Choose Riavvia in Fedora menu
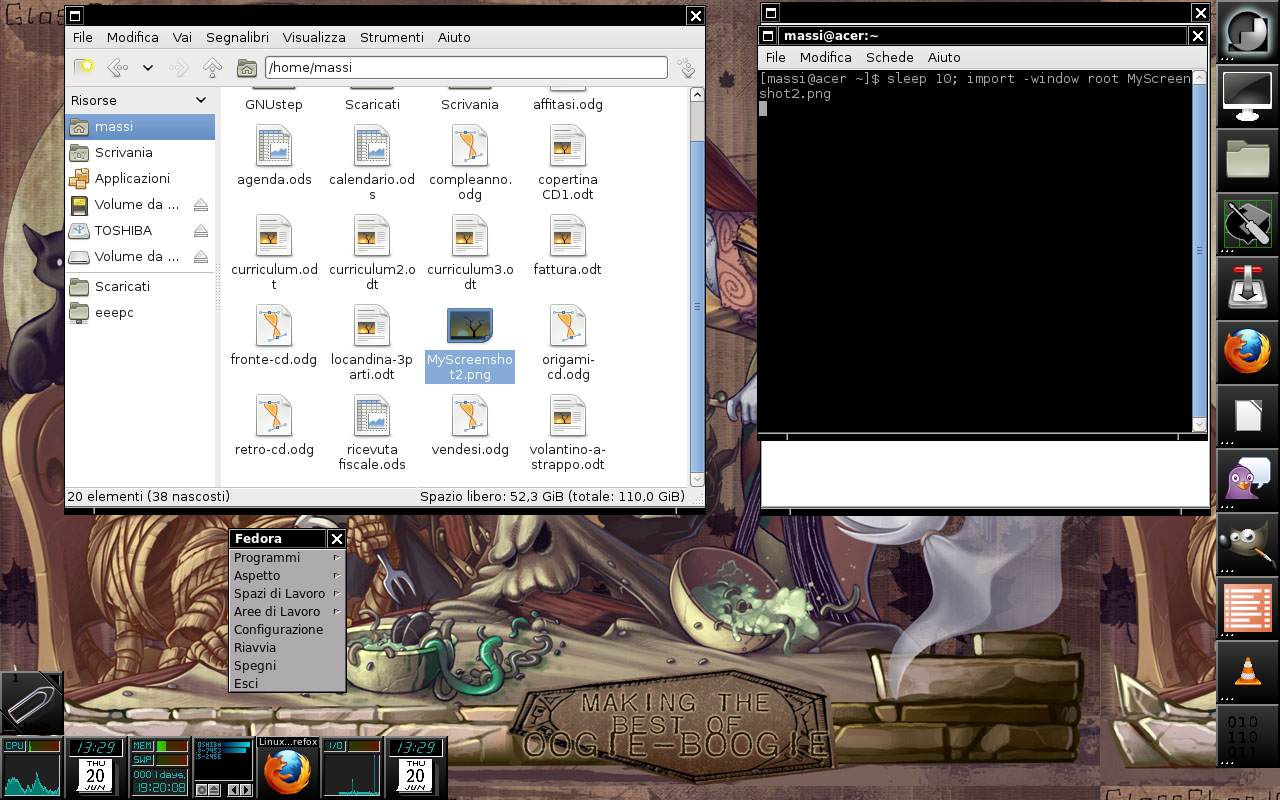1280x800 pixels. (288, 648)
